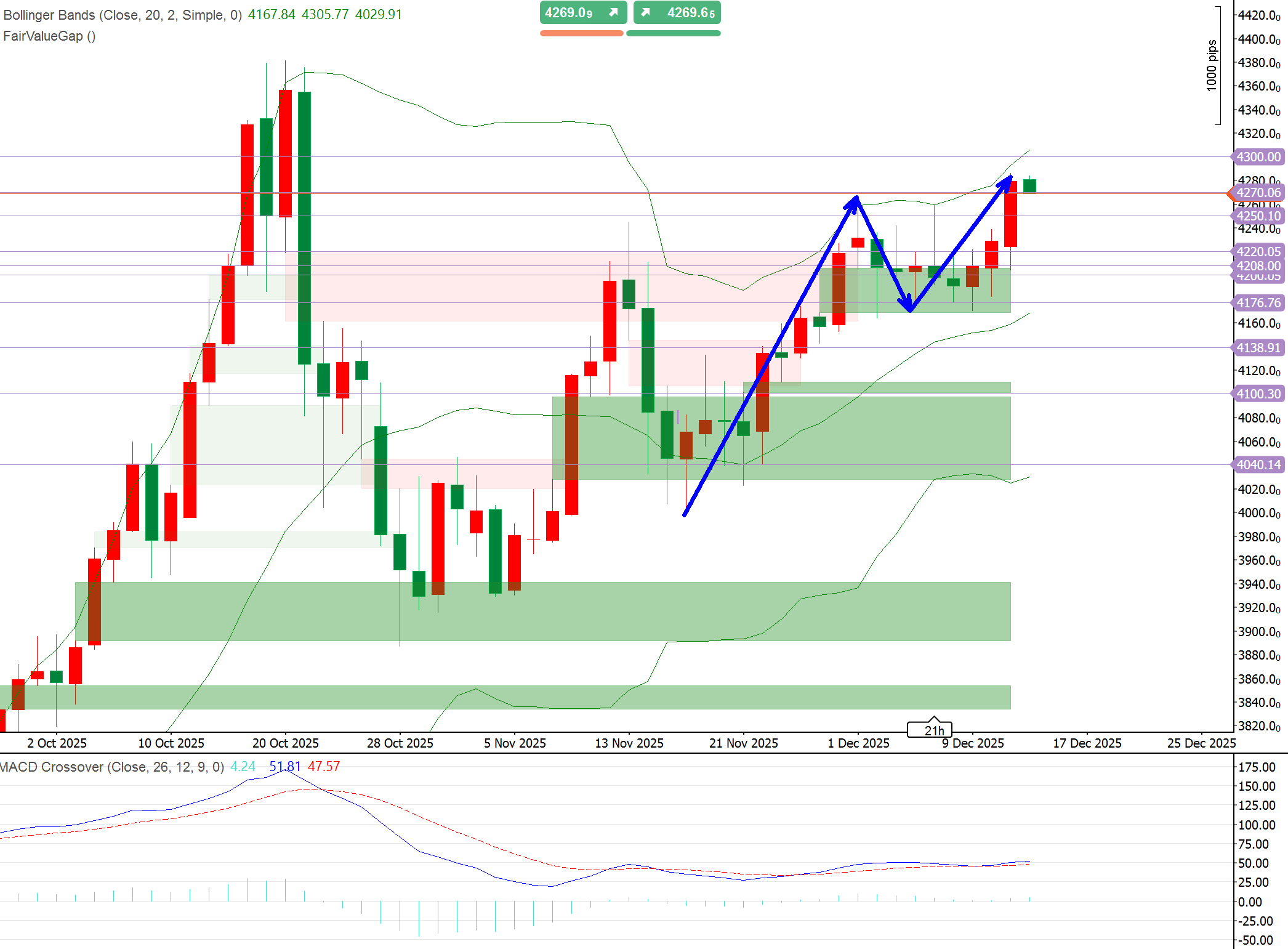The height and width of the screenshot is (949, 1288).
Task: Click the buy price button 4269.65
Action: tap(677, 12)
